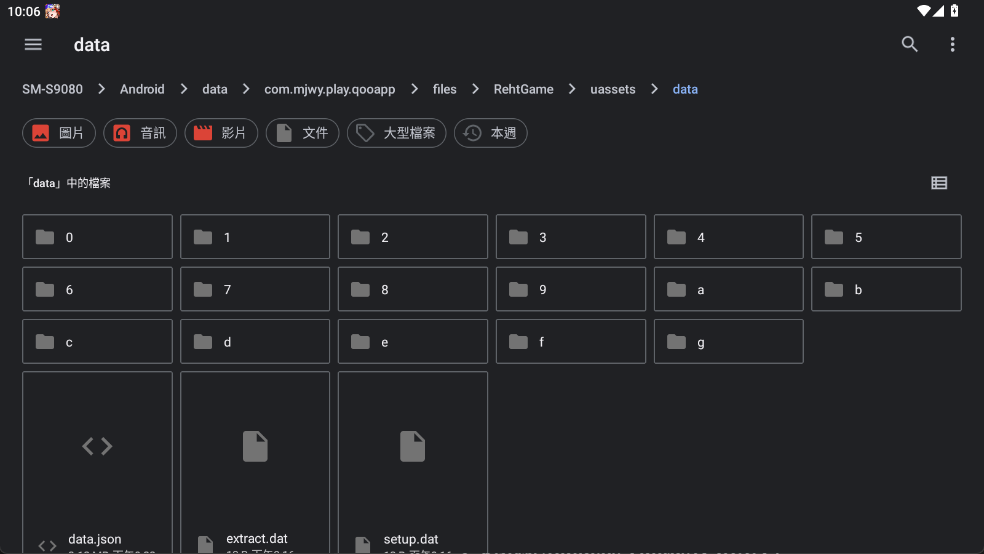Open folder 3
This screenshot has height=554, width=984.
570,237
